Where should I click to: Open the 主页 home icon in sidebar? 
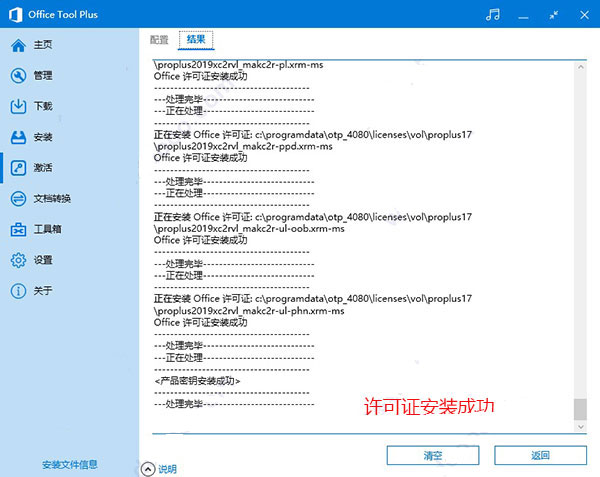point(18,45)
